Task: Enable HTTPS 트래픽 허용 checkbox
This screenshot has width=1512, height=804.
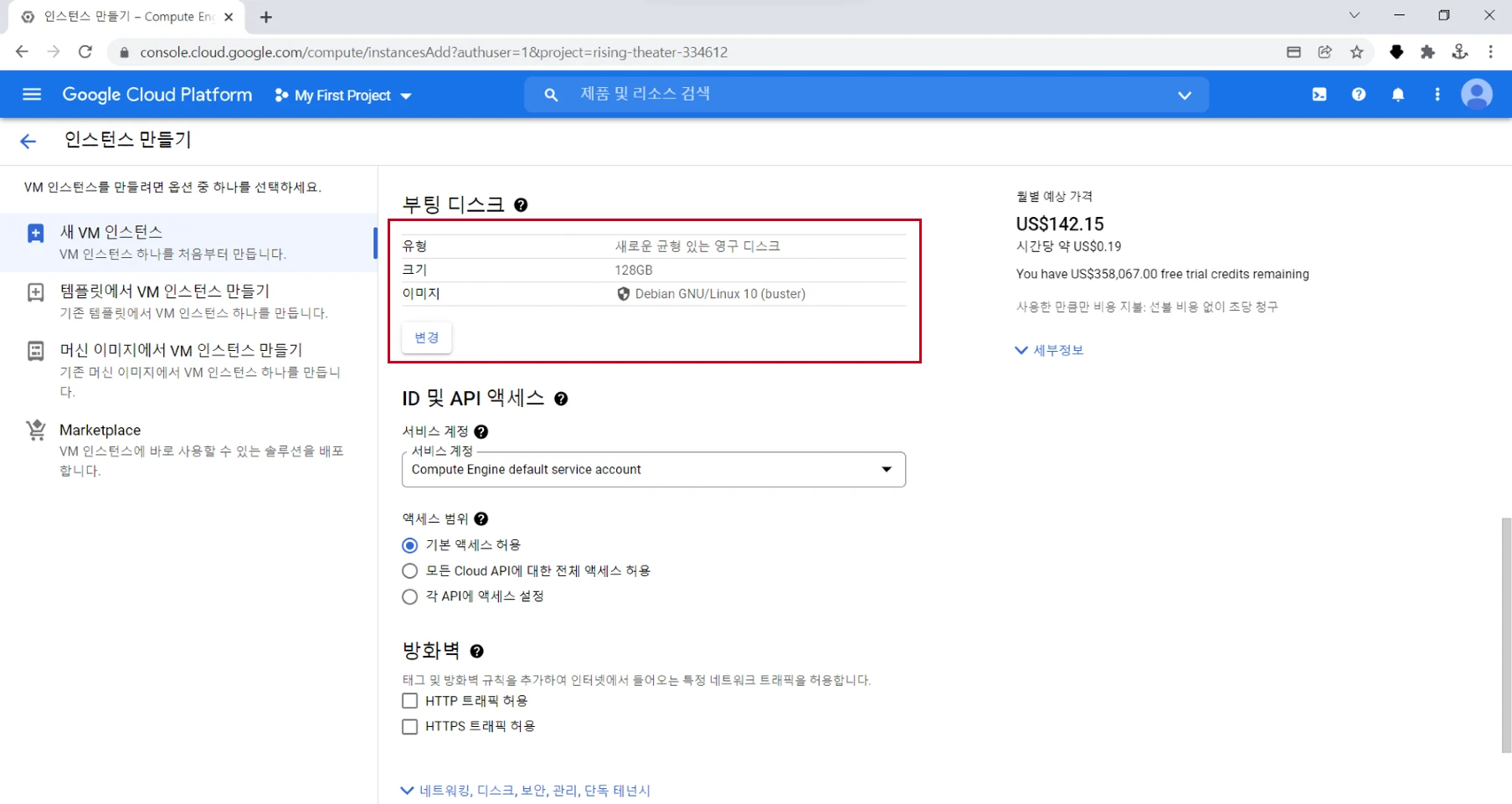Action: [409, 726]
